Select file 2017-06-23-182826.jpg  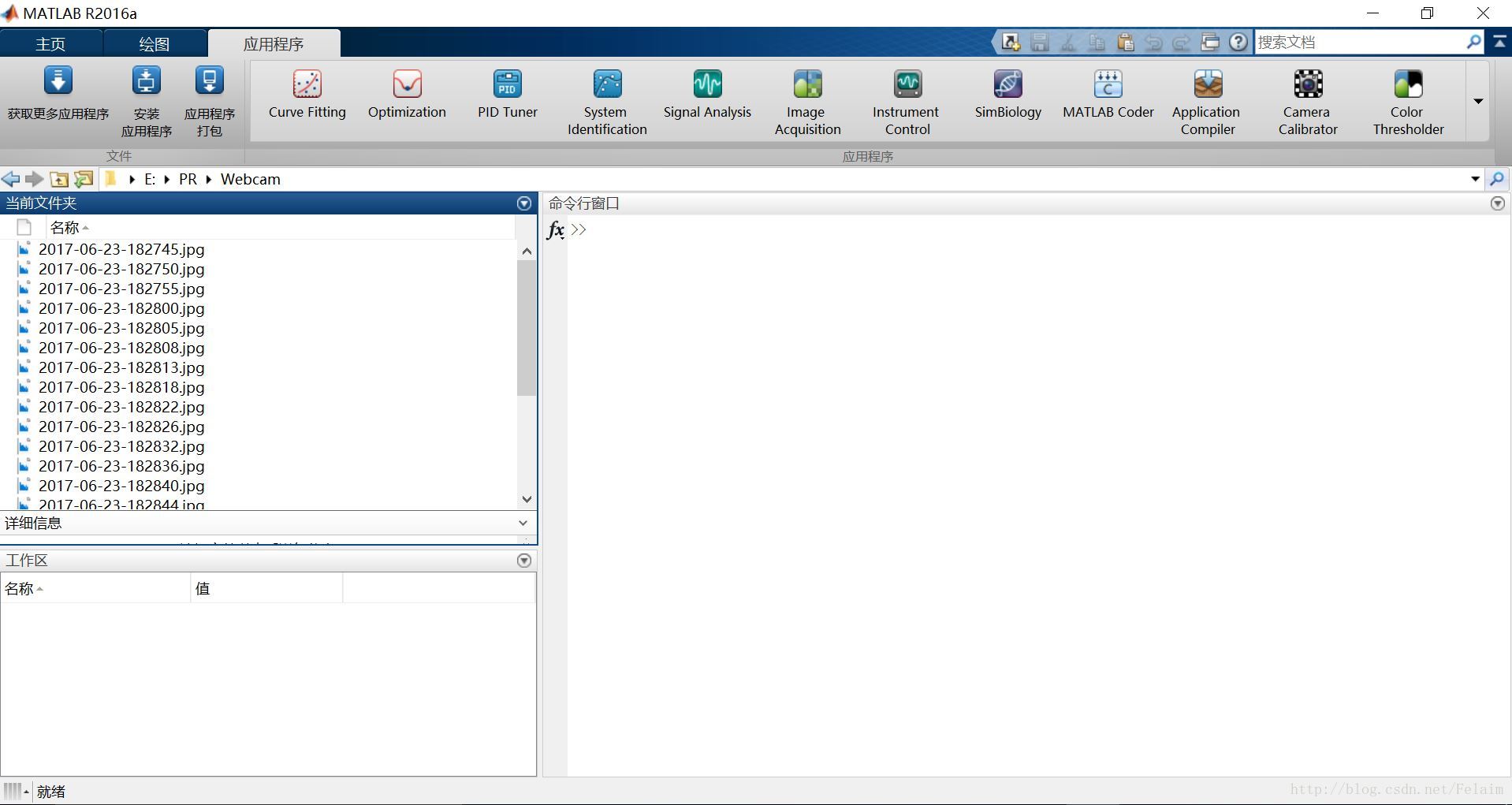121,427
